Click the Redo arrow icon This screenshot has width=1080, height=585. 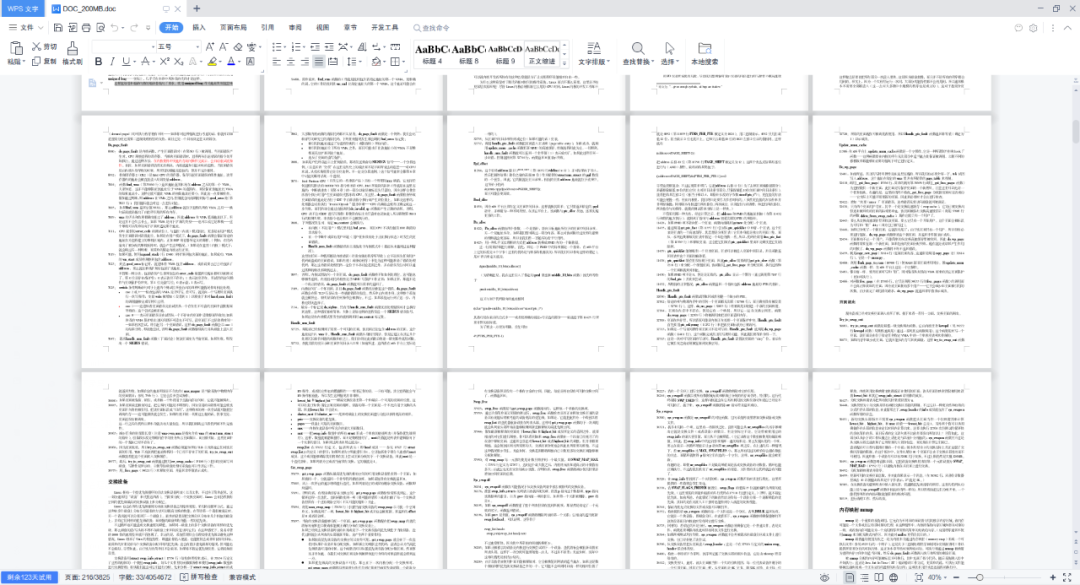134,28
